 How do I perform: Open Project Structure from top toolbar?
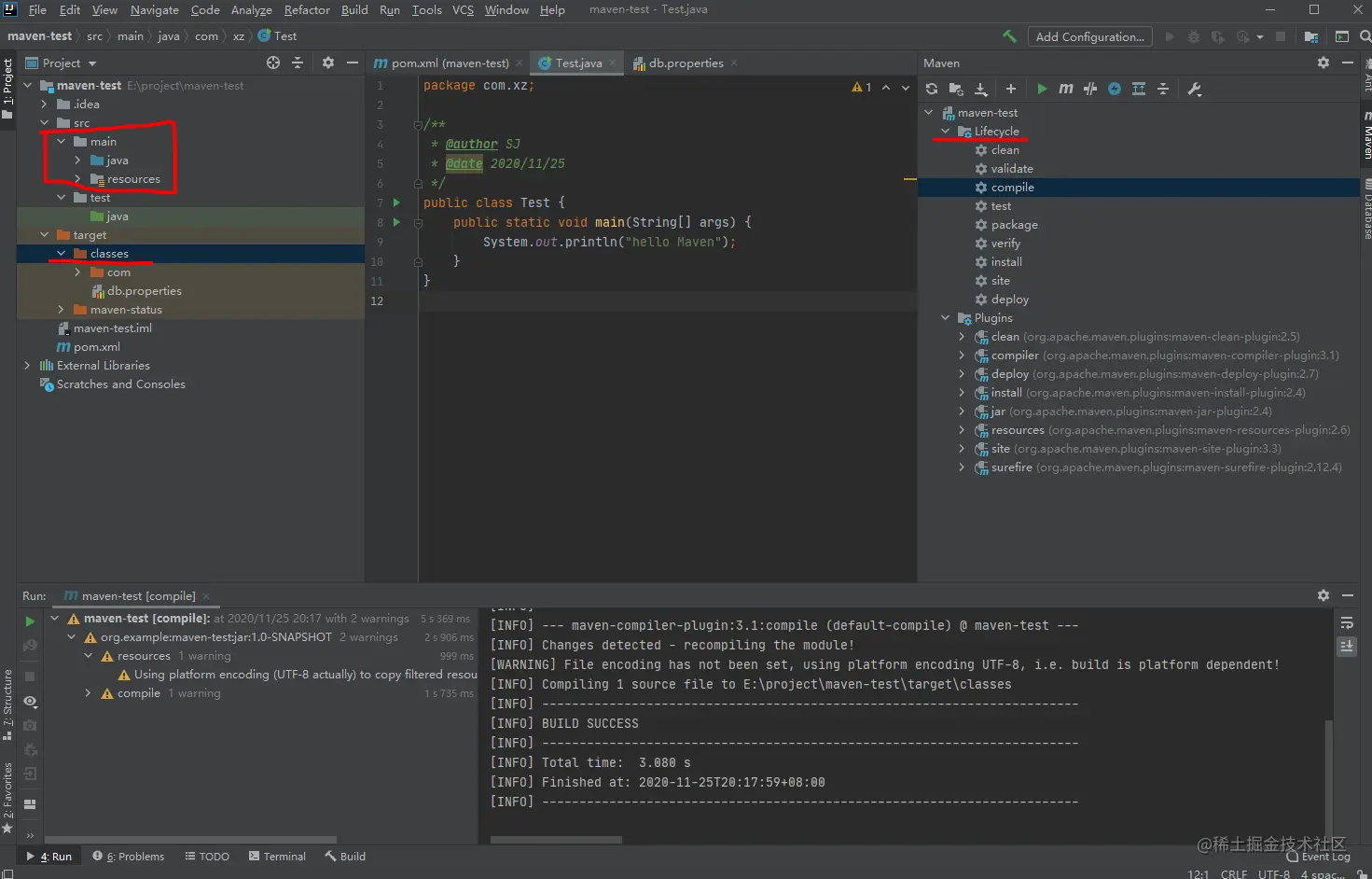click(1311, 36)
